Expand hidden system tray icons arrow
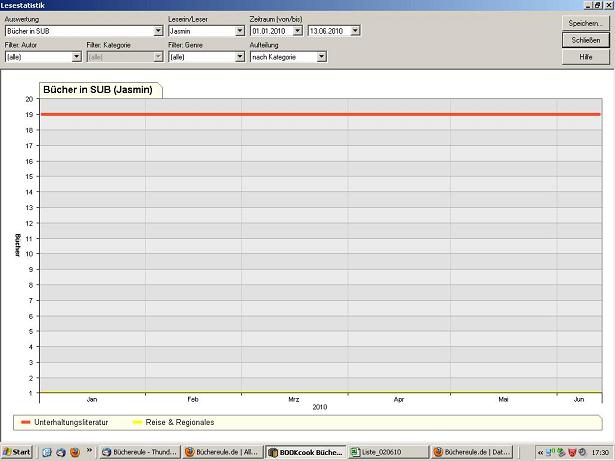 pyautogui.click(x=541, y=452)
